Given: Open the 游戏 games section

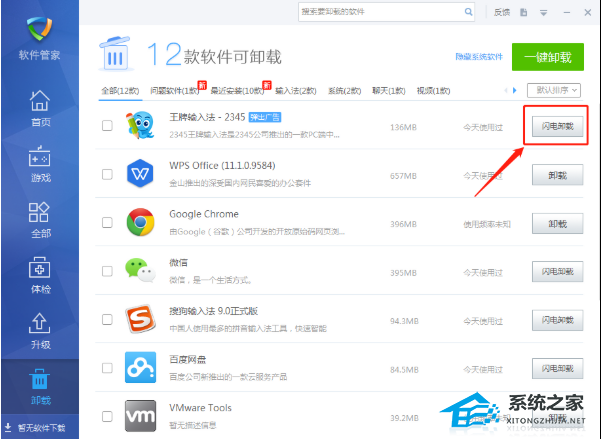Looking at the screenshot, I should 40,164.
